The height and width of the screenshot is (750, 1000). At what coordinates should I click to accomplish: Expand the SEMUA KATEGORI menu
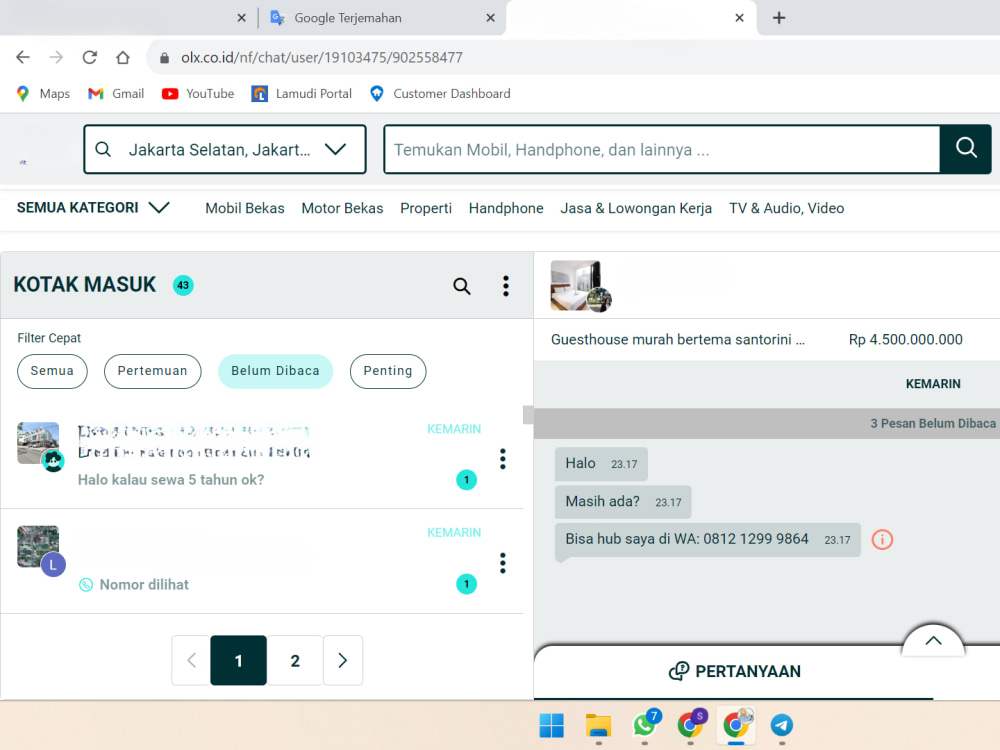[x=93, y=208]
